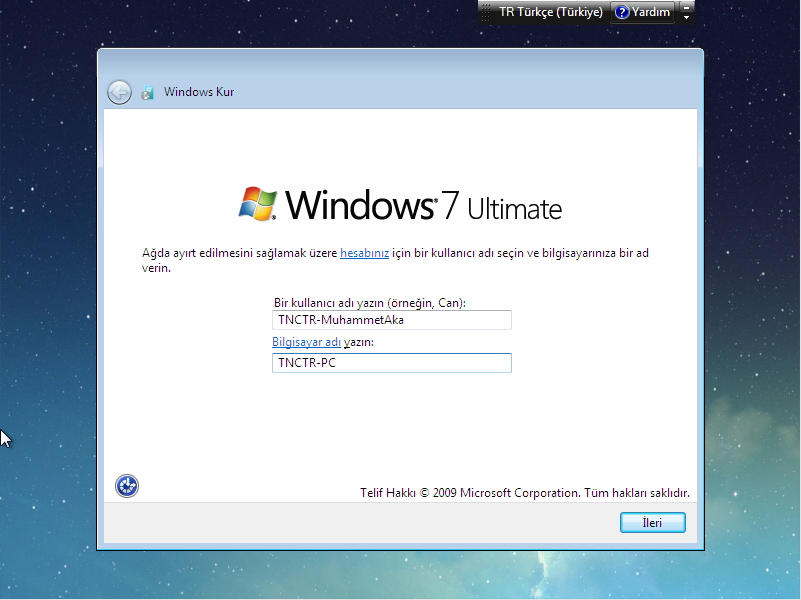The image size is (801, 600).
Task: Open the hesabınız link
Action: click(x=364, y=253)
